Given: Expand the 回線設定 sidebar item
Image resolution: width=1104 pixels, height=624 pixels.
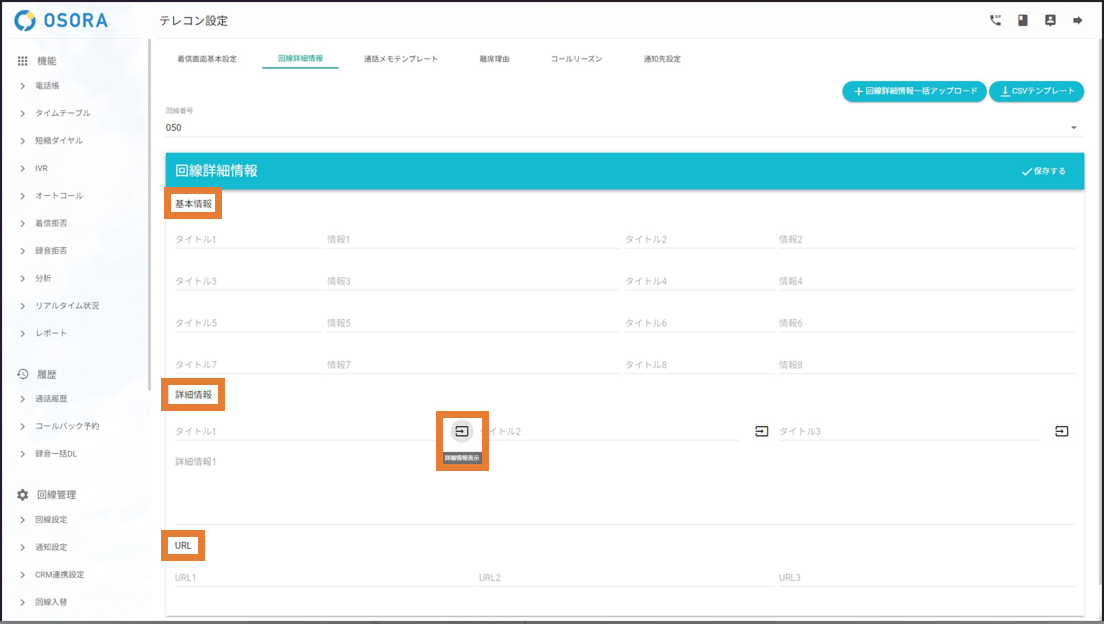Looking at the screenshot, I should 51,520.
